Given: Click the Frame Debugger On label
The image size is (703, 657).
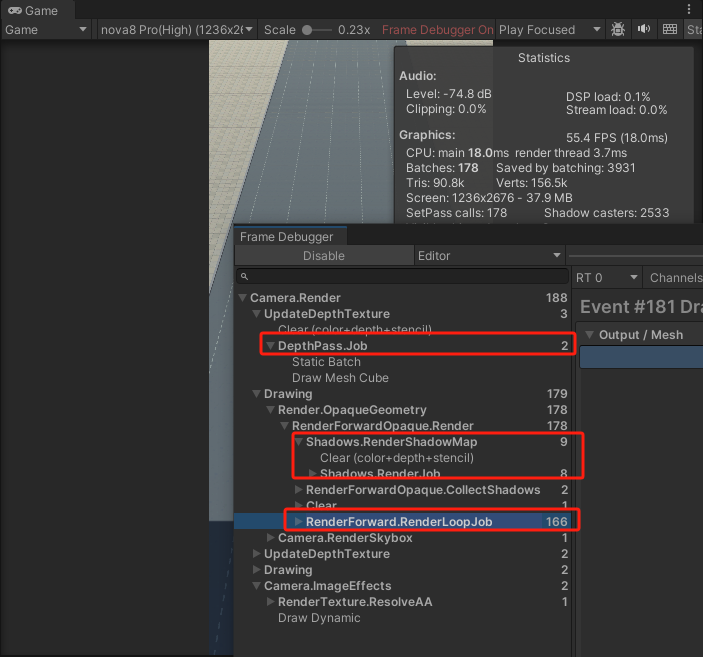Looking at the screenshot, I should [x=437, y=30].
